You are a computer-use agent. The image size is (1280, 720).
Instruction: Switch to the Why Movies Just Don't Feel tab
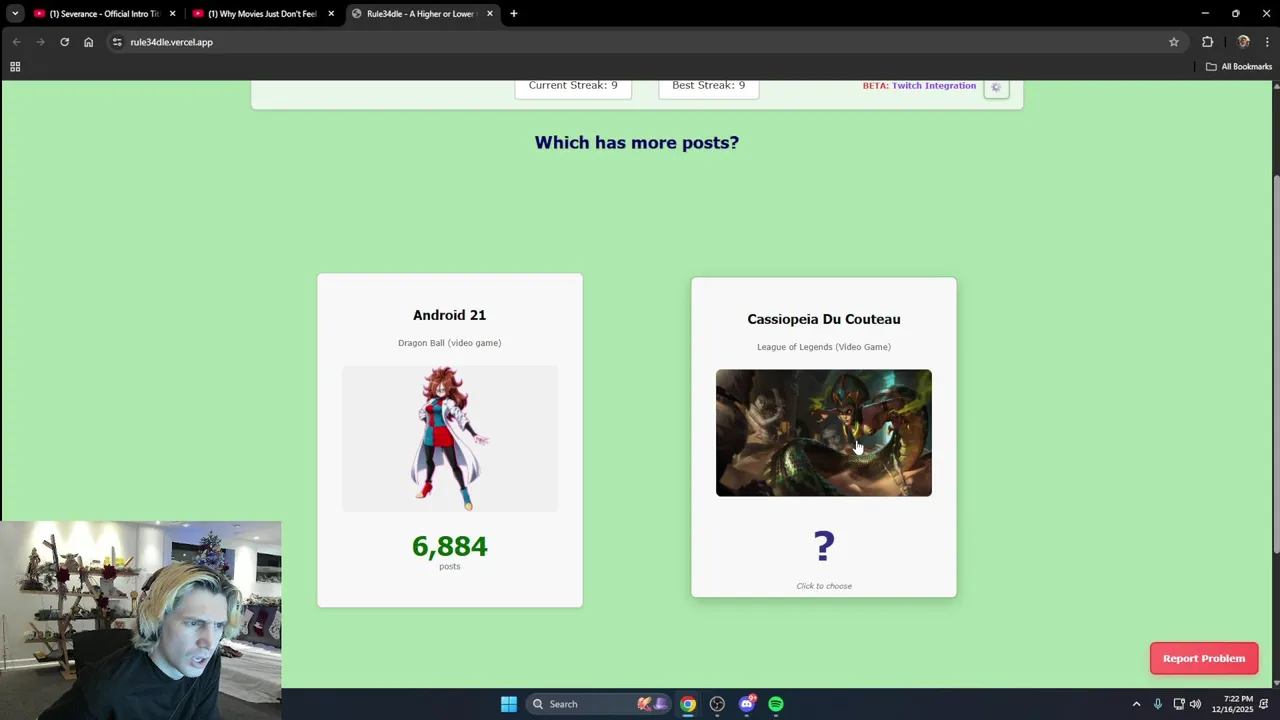tap(263, 14)
